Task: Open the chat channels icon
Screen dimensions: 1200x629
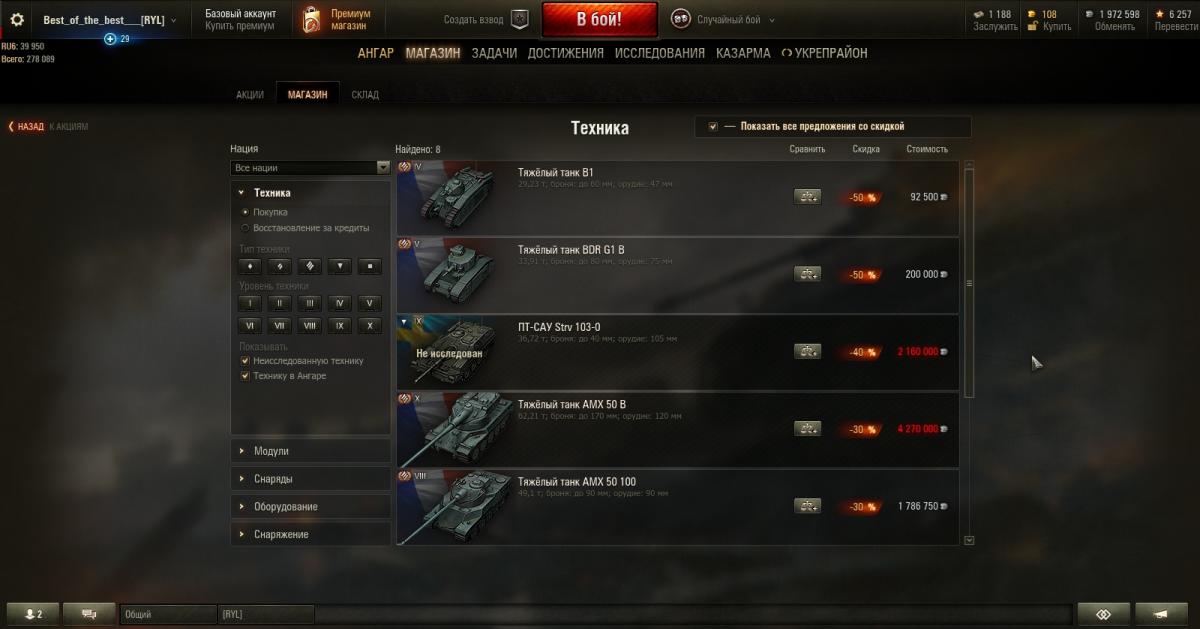Action: pos(89,614)
